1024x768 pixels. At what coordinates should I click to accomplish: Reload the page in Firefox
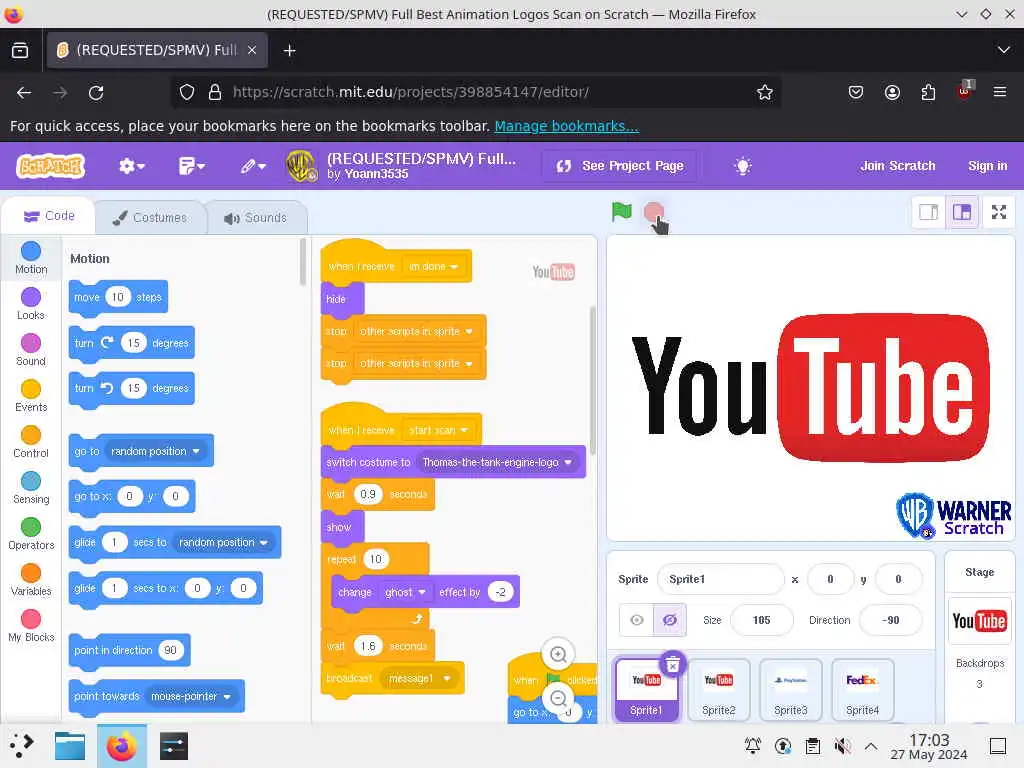coord(96,93)
